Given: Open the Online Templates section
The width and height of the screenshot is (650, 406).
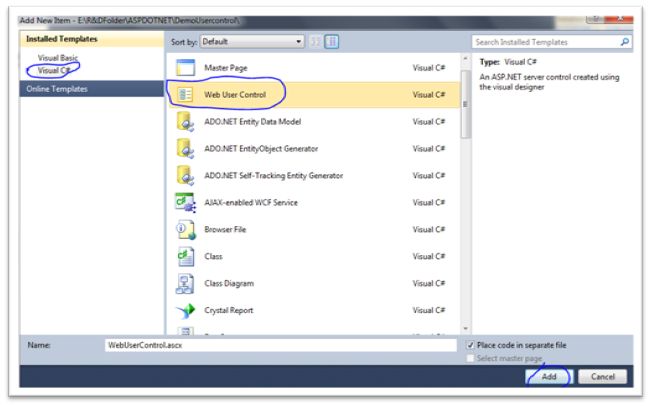Looking at the screenshot, I should (x=92, y=89).
